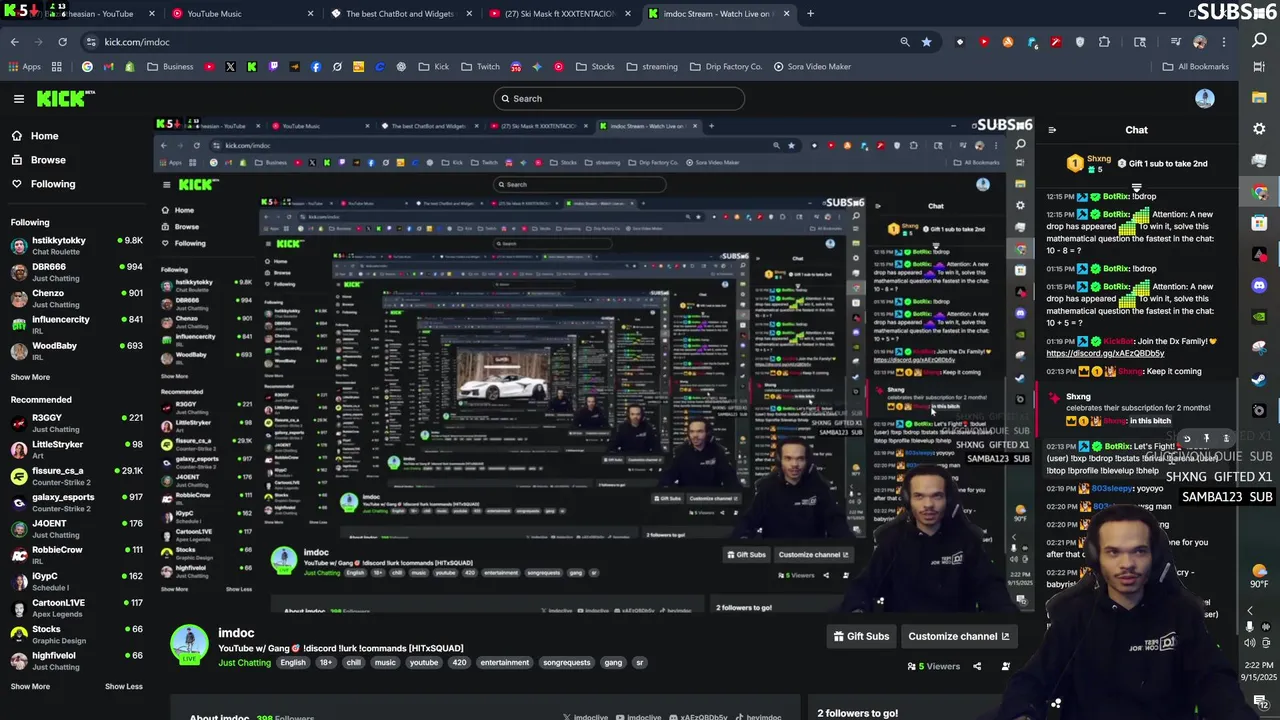Select the songrequests stream tag
Image resolution: width=1280 pixels, height=720 pixels.
coord(567,662)
